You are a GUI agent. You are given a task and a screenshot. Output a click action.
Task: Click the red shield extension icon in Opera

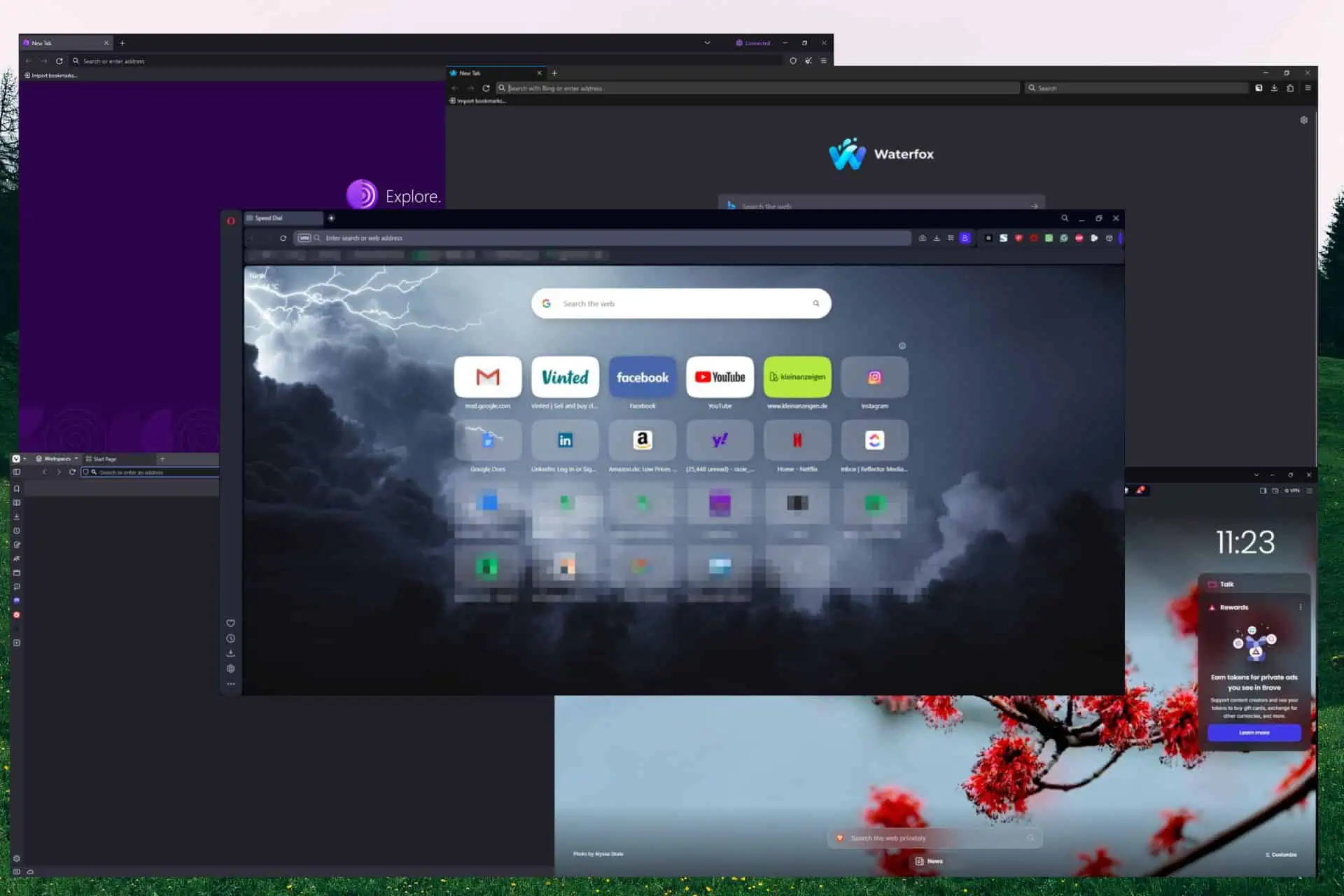(x=1018, y=238)
